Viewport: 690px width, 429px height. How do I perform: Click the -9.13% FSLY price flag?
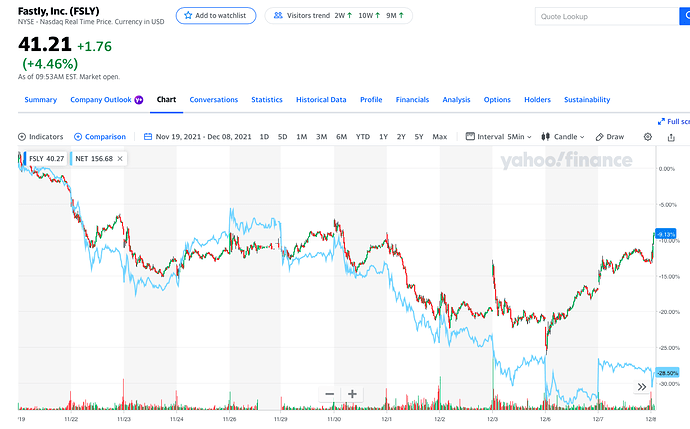point(666,234)
